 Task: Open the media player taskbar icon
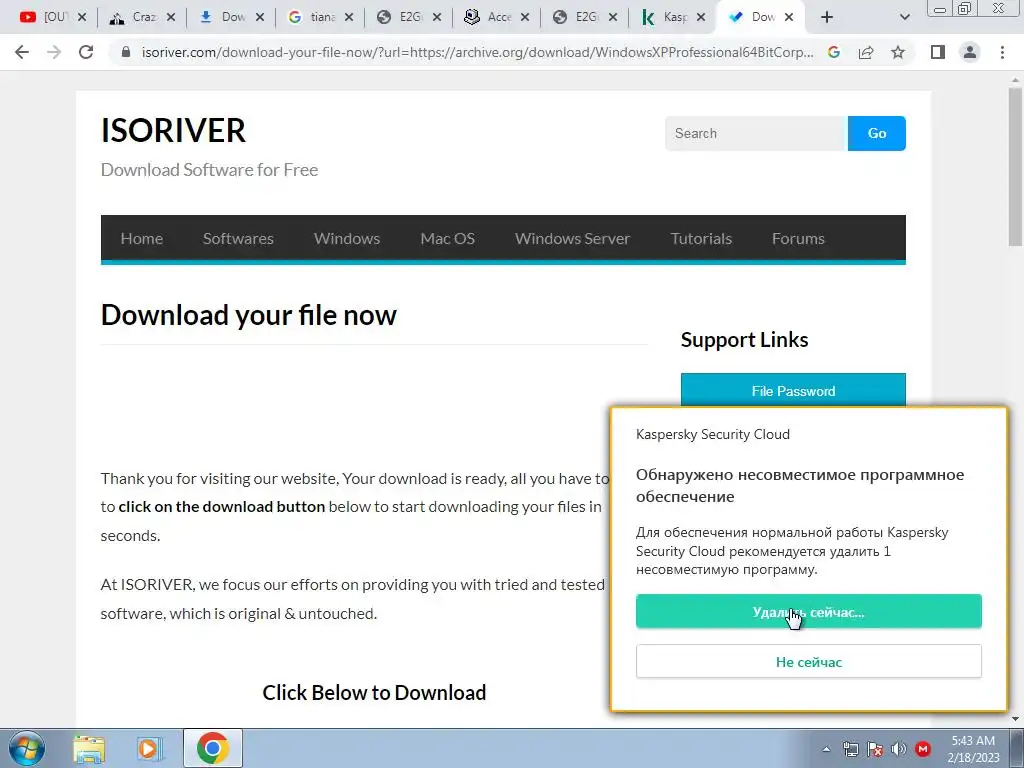click(x=148, y=748)
